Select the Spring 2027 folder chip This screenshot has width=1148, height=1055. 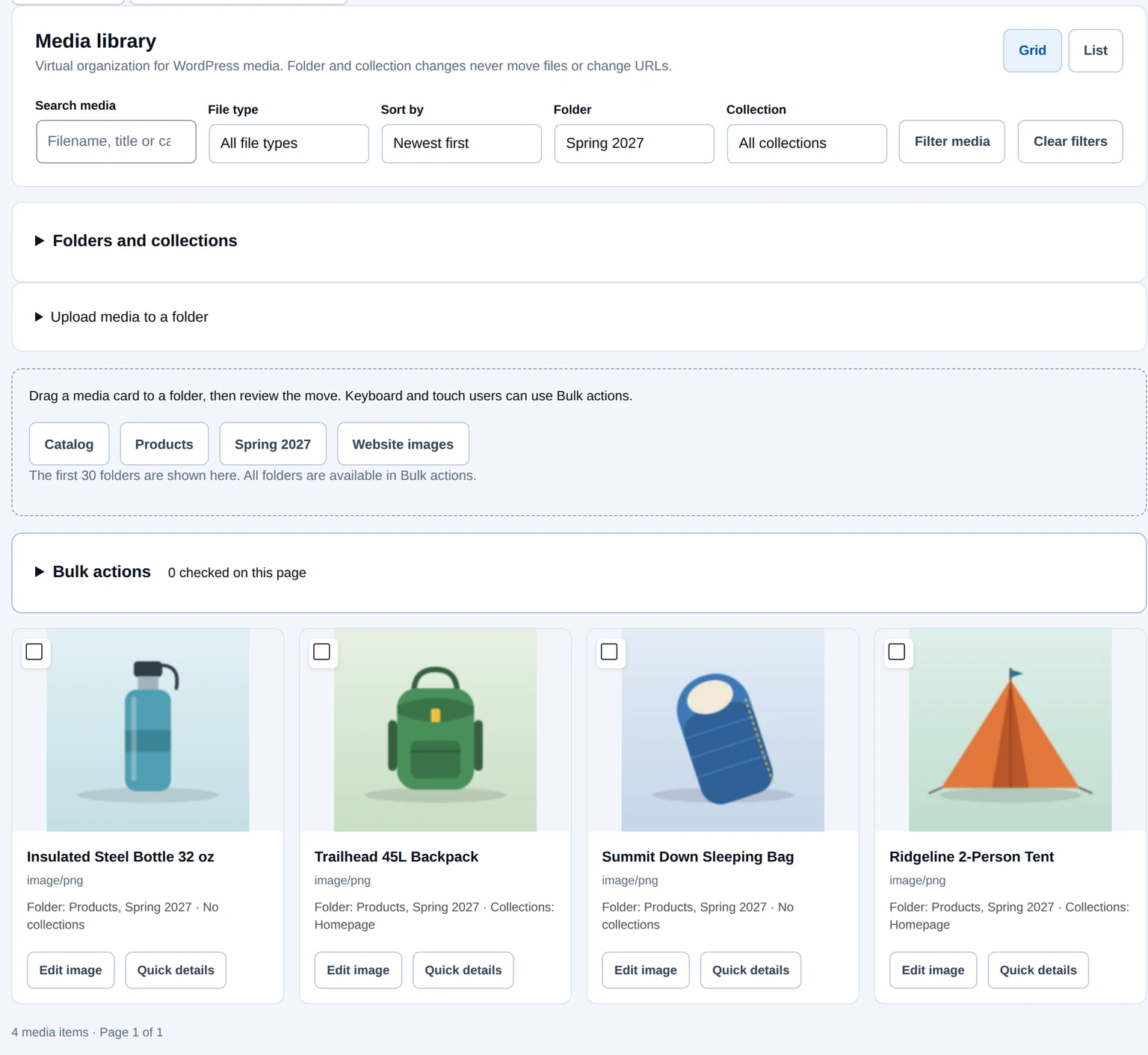[272, 444]
